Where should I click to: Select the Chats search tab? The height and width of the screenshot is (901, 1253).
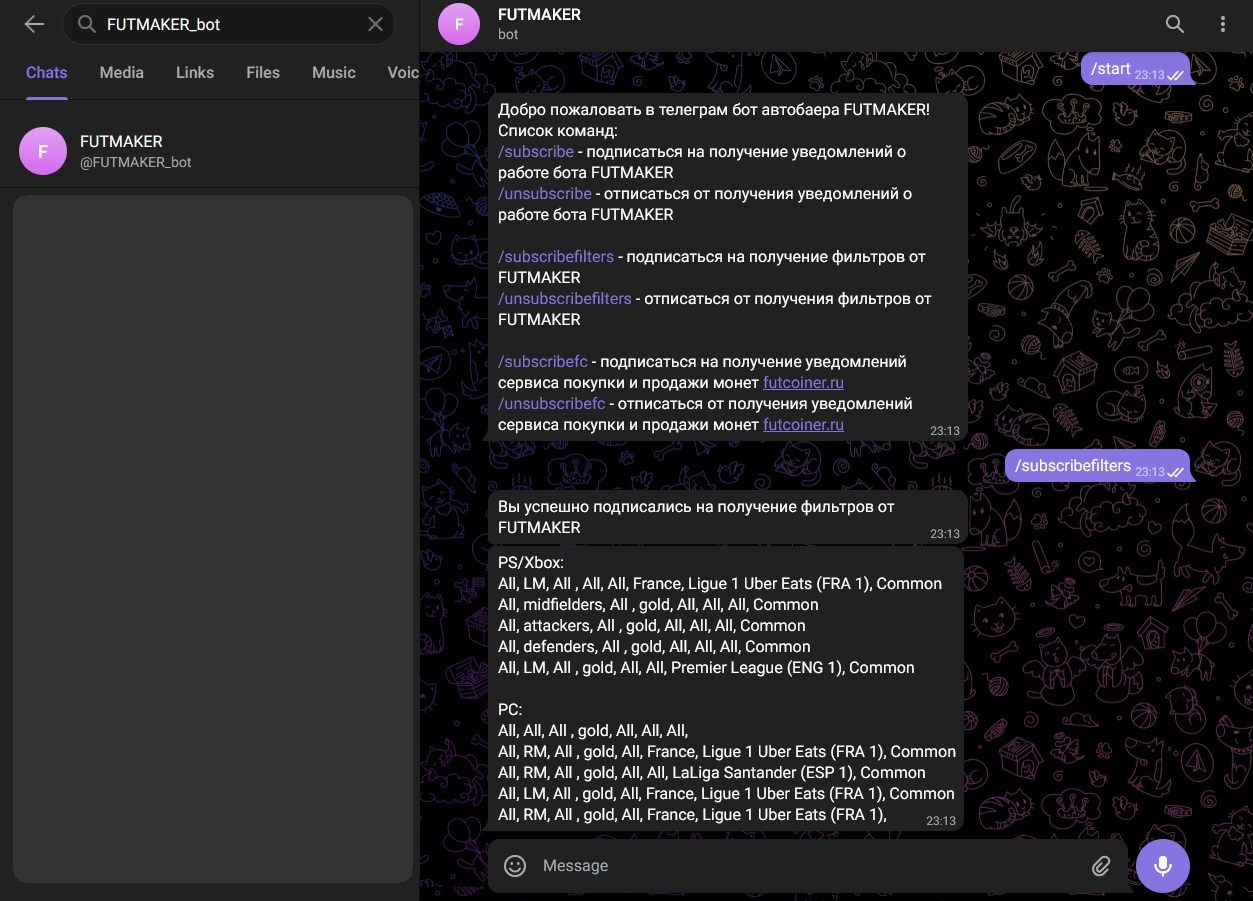click(x=47, y=73)
